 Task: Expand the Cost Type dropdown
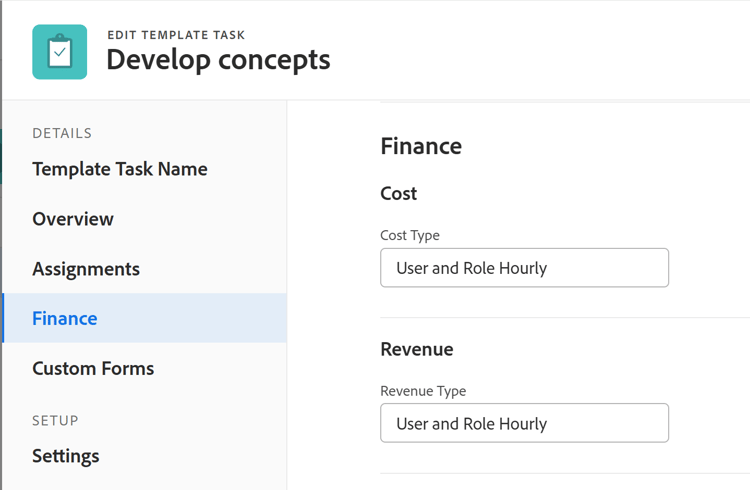click(x=524, y=268)
